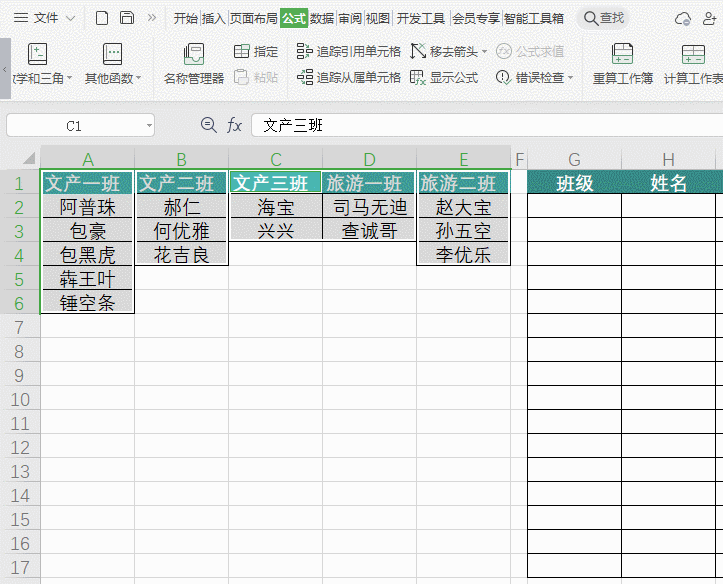Screen dimensions: 723x584
Task: Select cell 旅游一班
Action: [x=369, y=183]
